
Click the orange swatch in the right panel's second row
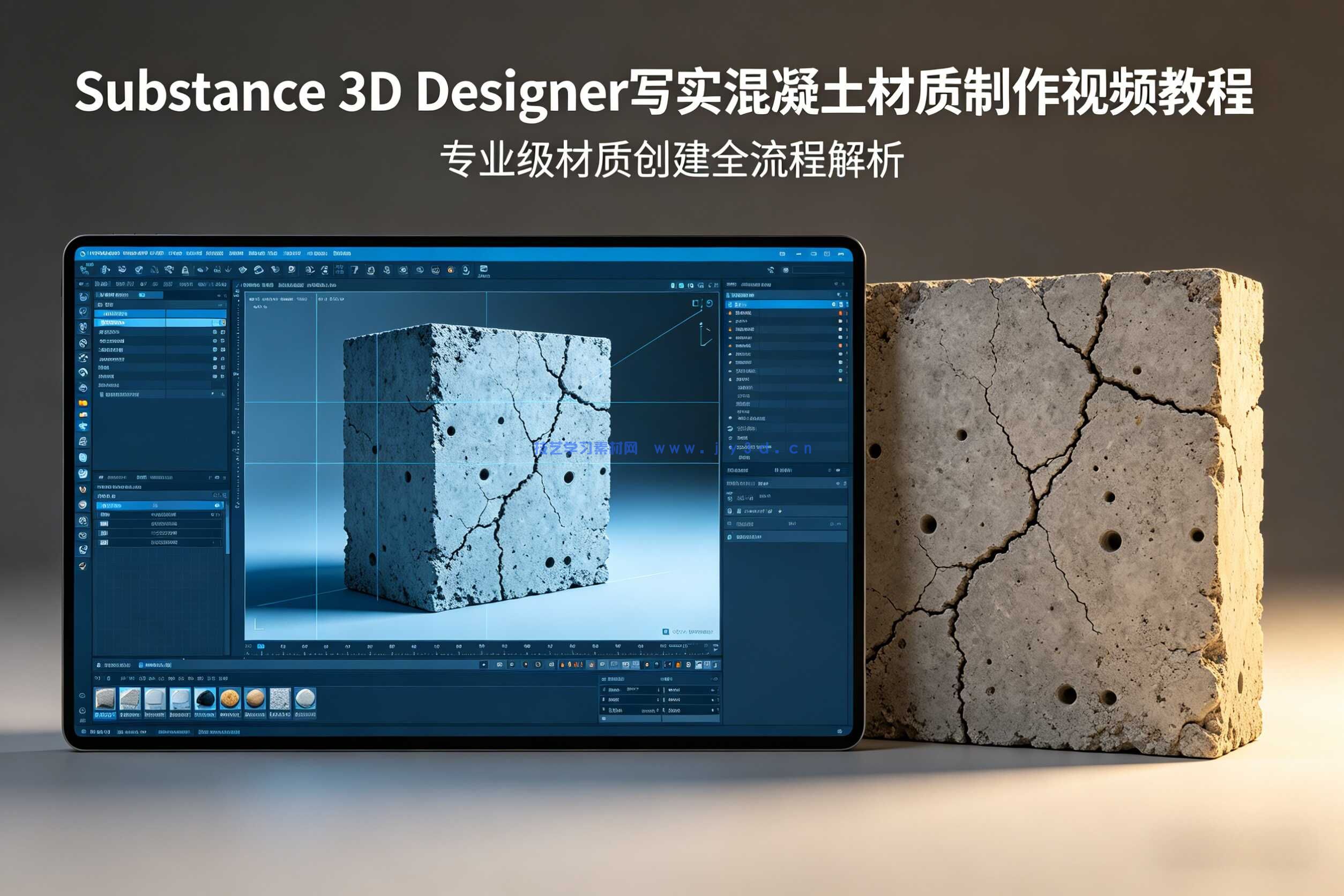840,313
